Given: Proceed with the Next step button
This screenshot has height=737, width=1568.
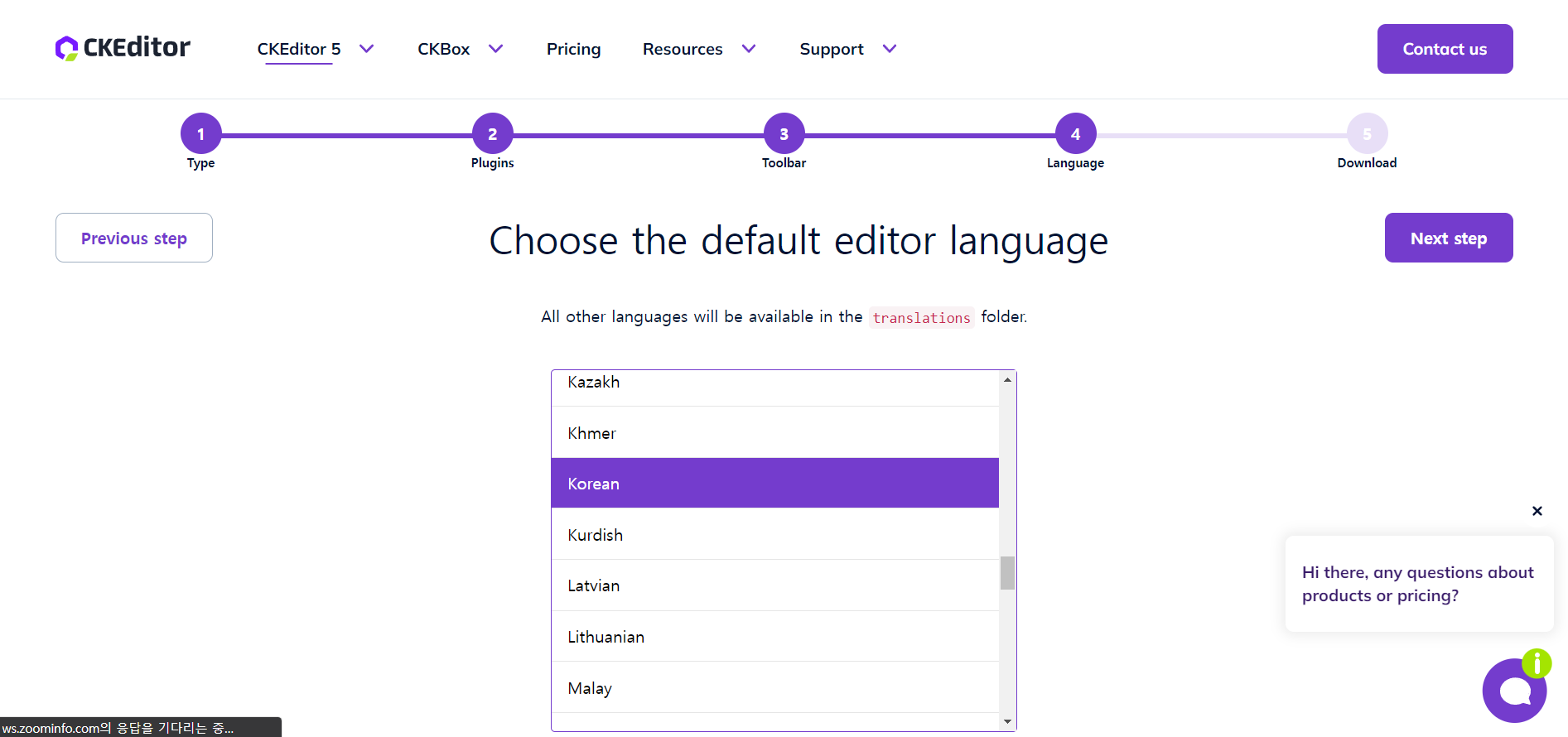Looking at the screenshot, I should [x=1448, y=238].
